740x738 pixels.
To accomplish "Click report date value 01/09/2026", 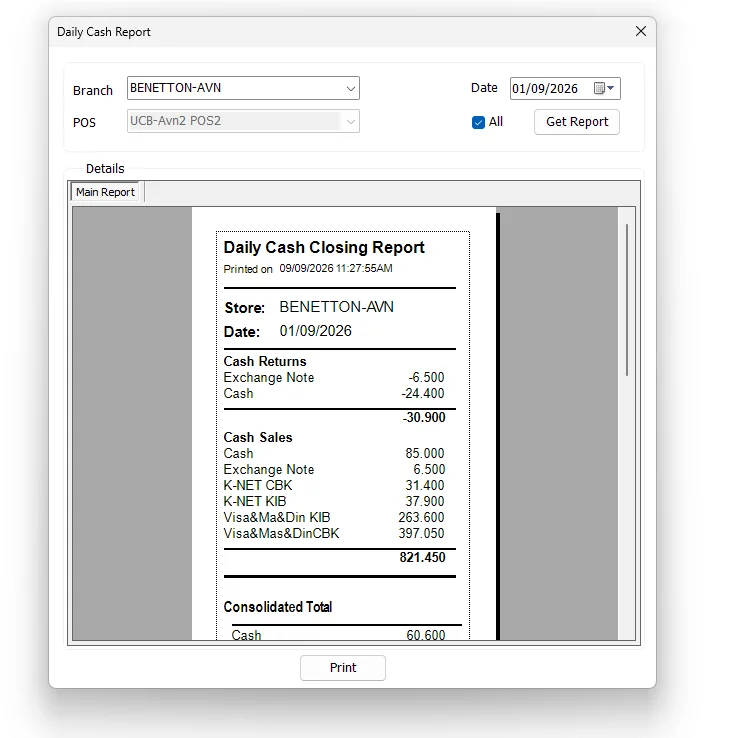I will [x=315, y=331].
